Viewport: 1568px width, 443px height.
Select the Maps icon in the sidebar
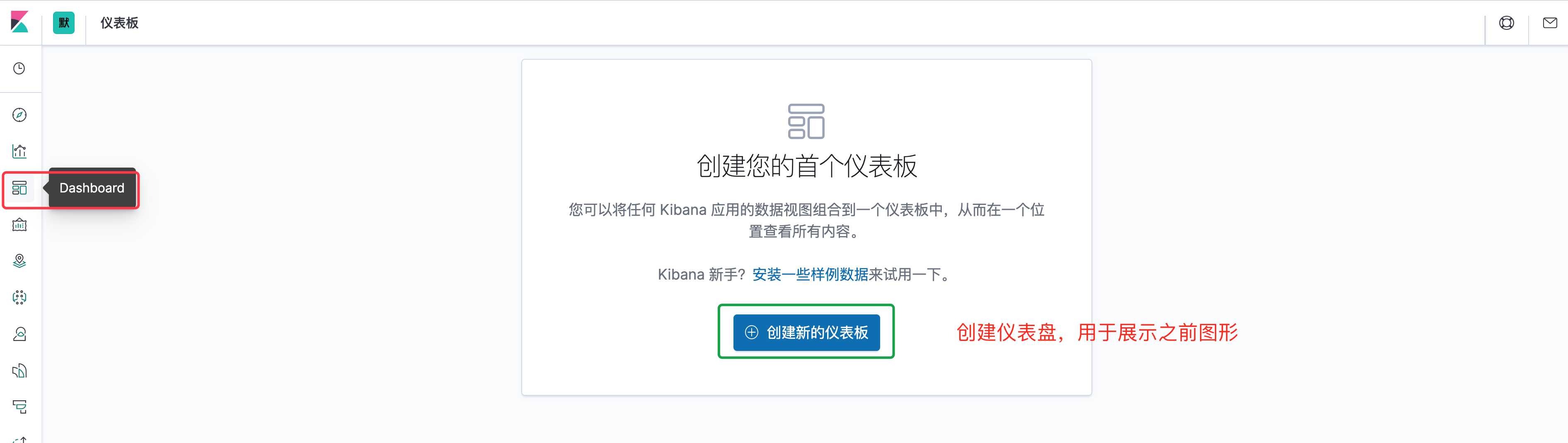(x=19, y=261)
